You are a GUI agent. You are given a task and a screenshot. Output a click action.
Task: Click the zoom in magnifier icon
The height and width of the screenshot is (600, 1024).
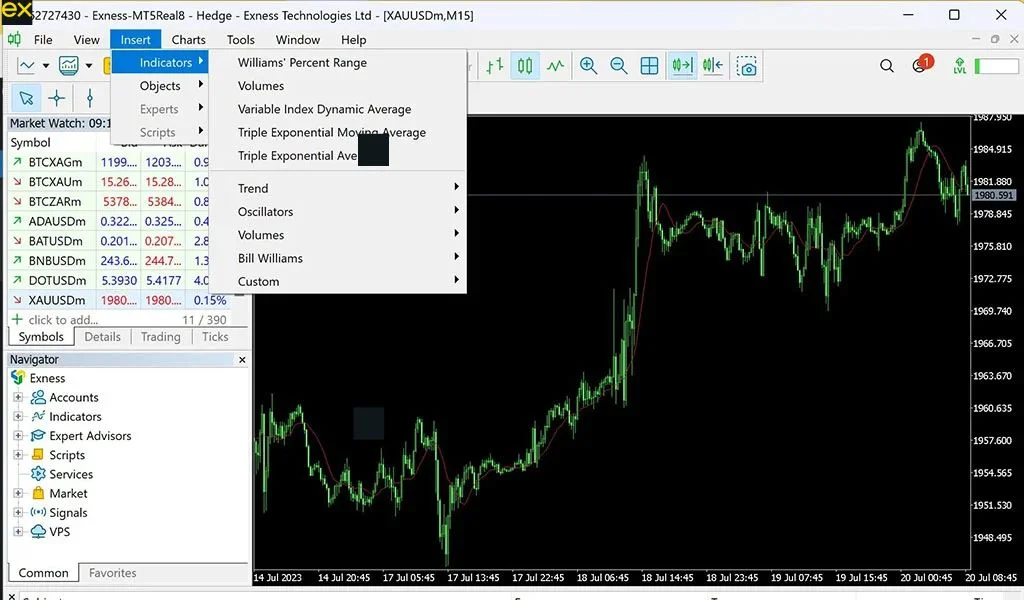(588, 66)
